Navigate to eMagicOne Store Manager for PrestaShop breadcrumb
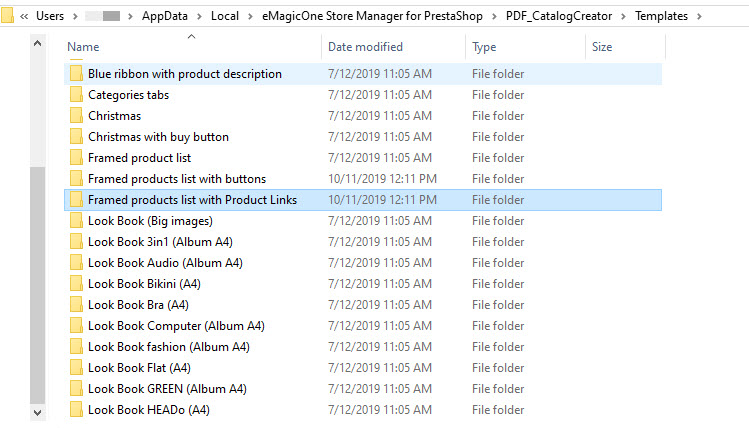The image size is (749, 428). pyautogui.click(x=372, y=16)
